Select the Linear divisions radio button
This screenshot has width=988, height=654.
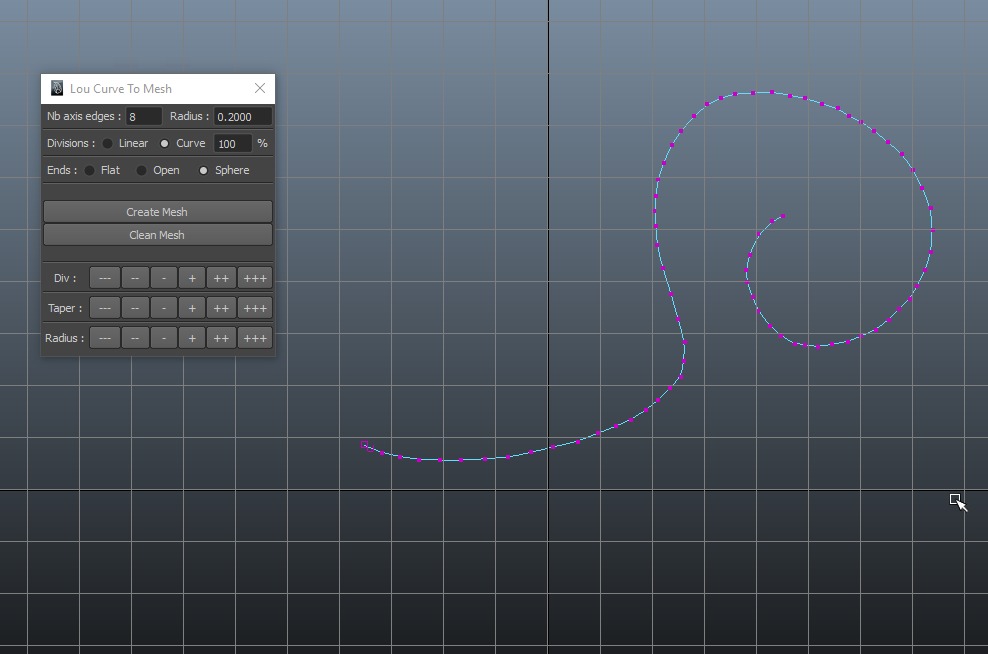(108, 143)
